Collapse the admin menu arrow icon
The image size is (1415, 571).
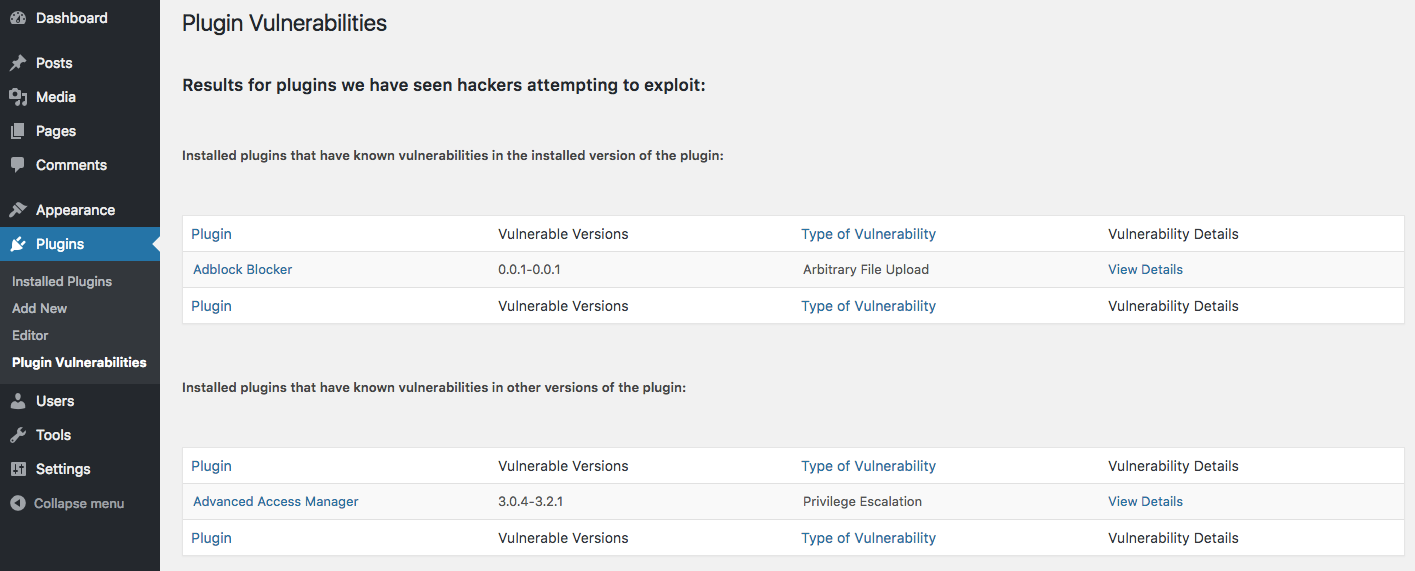point(18,503)
